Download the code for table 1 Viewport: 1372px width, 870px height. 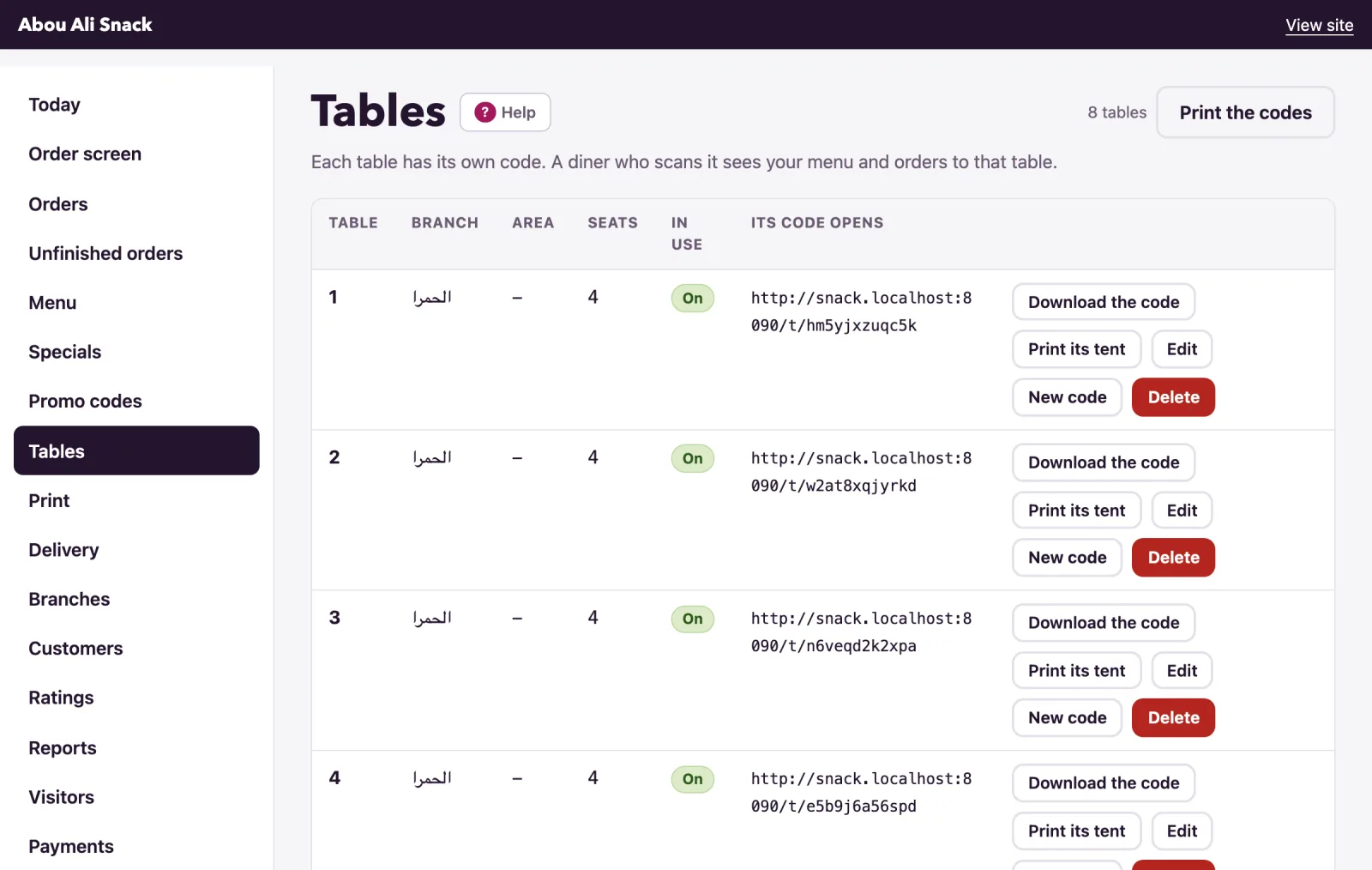click(1104, 302)
